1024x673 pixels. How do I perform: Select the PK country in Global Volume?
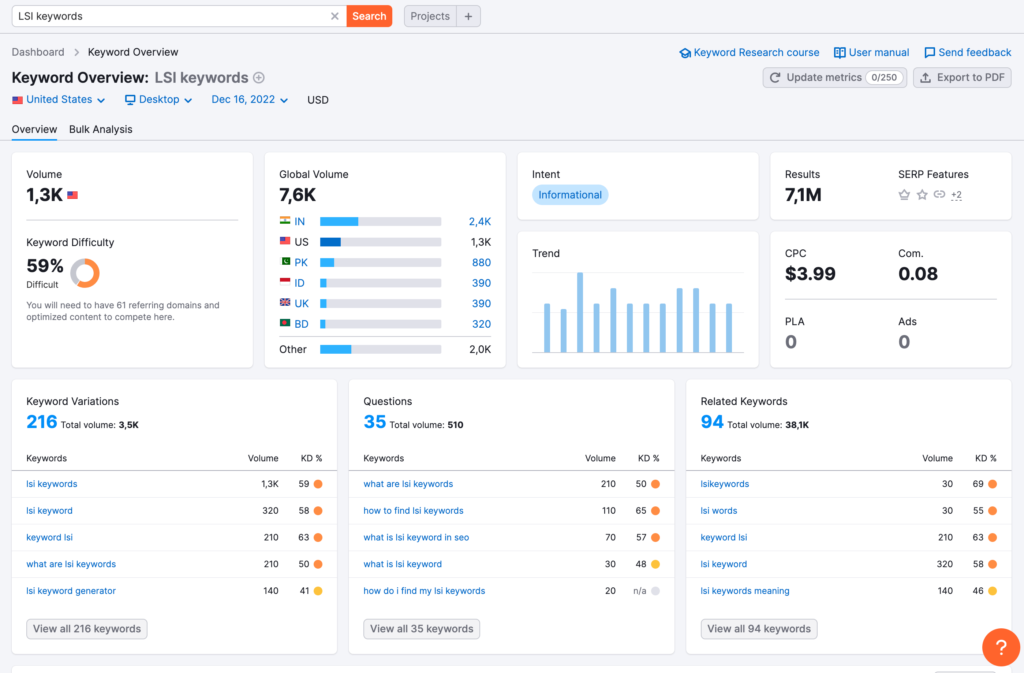300,262
